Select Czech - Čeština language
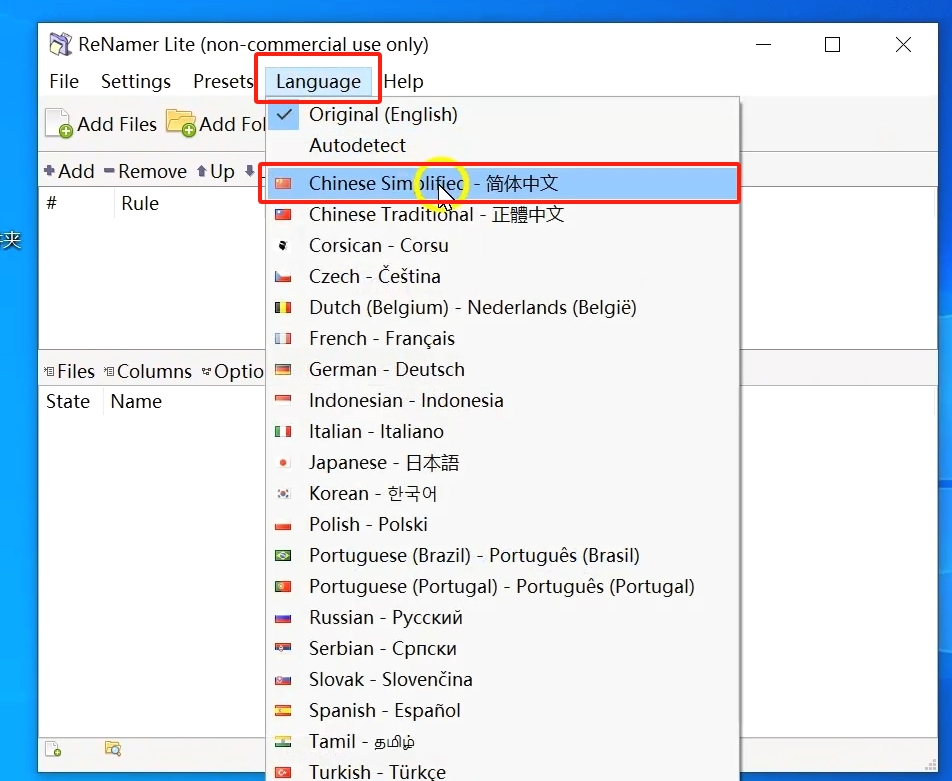 click(503, 276)
